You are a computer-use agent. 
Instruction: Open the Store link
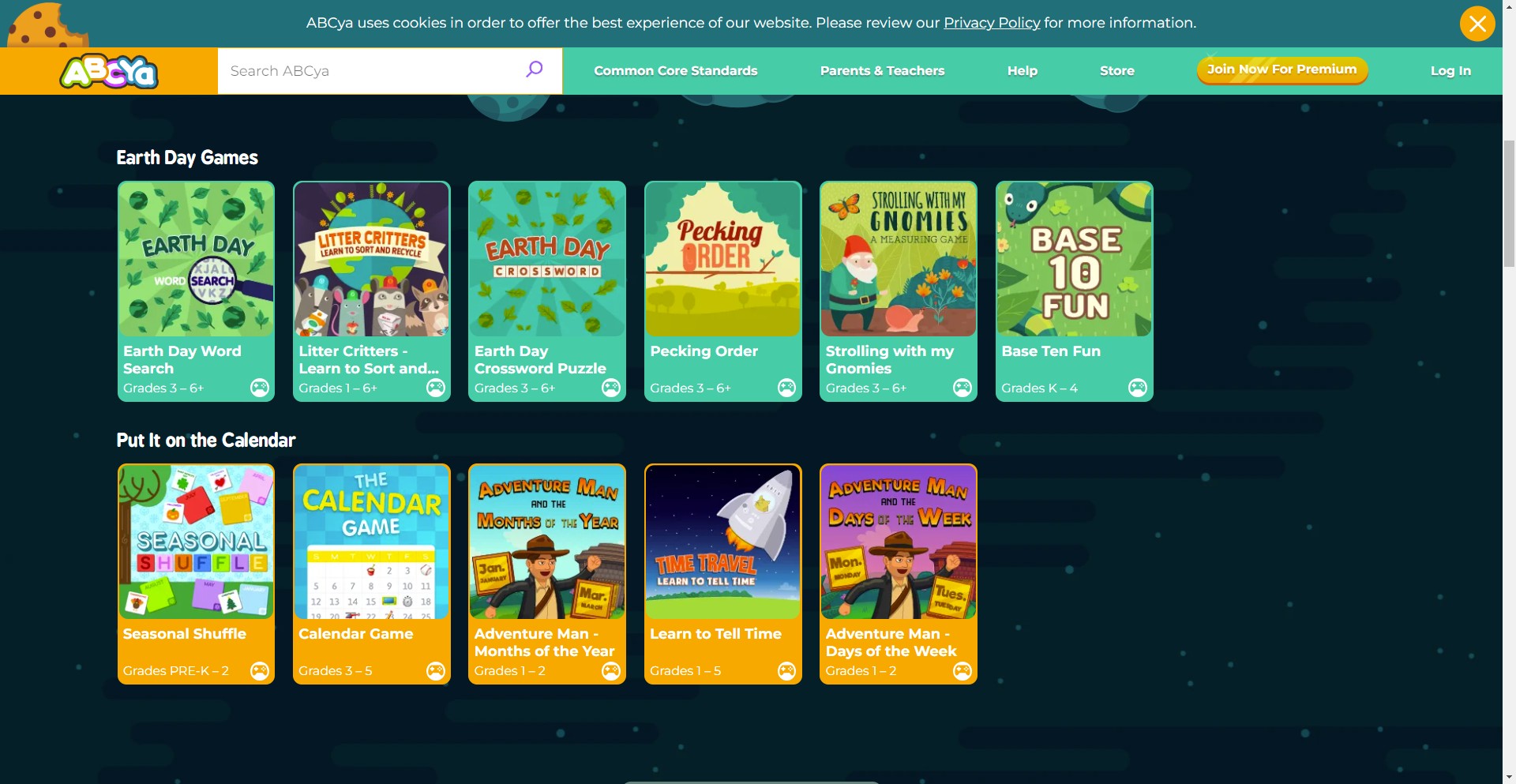tap(1116, 71)
